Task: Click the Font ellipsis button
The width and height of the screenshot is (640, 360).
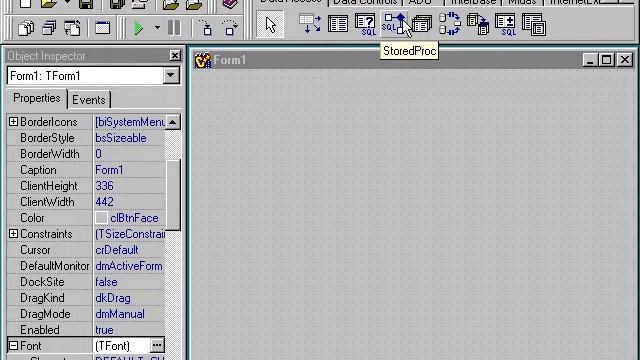Action: coord(157,345)
